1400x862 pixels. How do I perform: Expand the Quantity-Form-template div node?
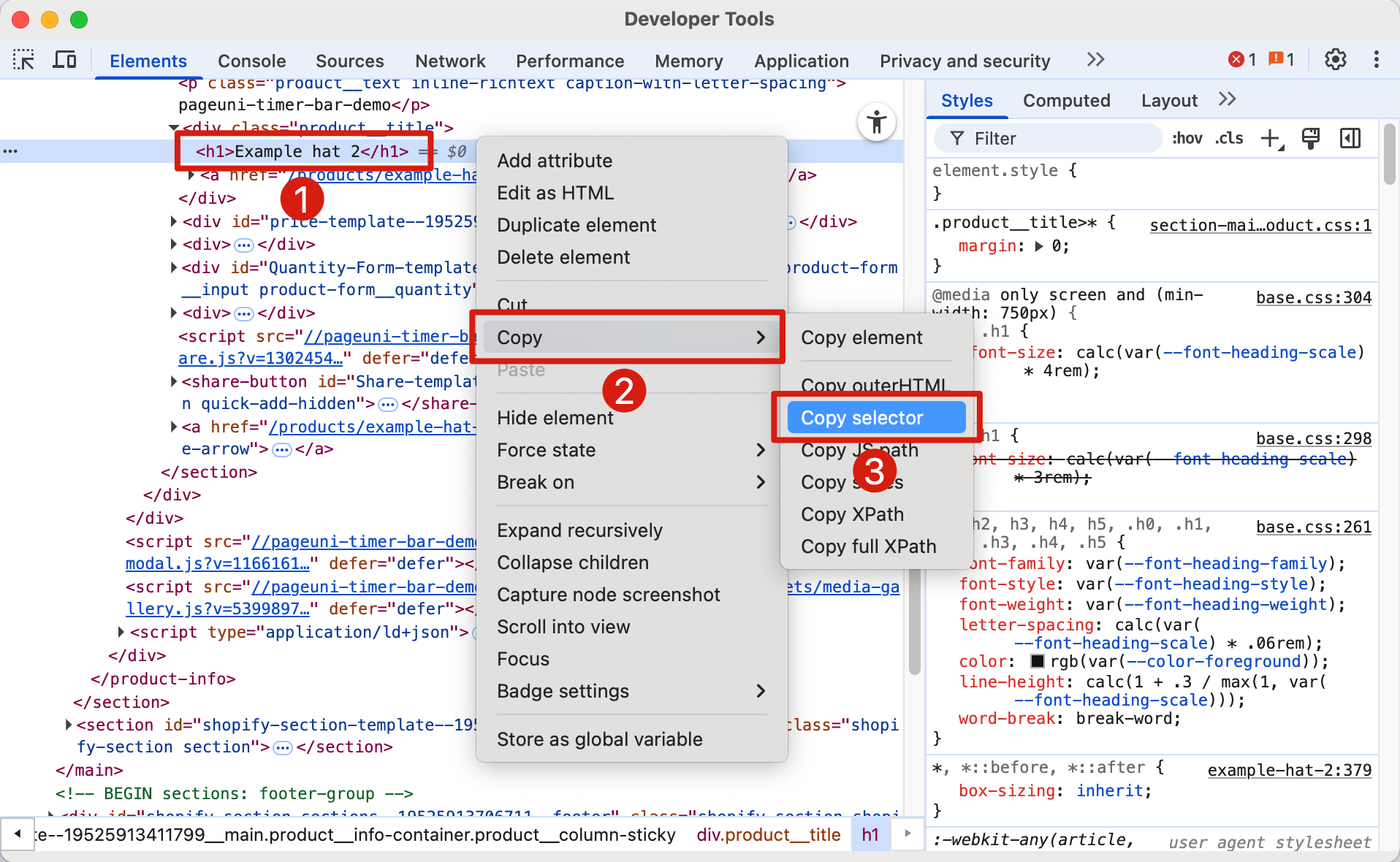174,267
